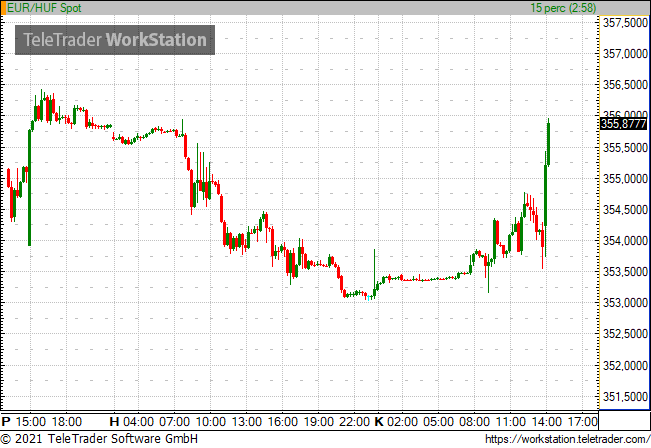Click the 07:00 time axis label
651x448 pixels.
[x=174, y=422]
